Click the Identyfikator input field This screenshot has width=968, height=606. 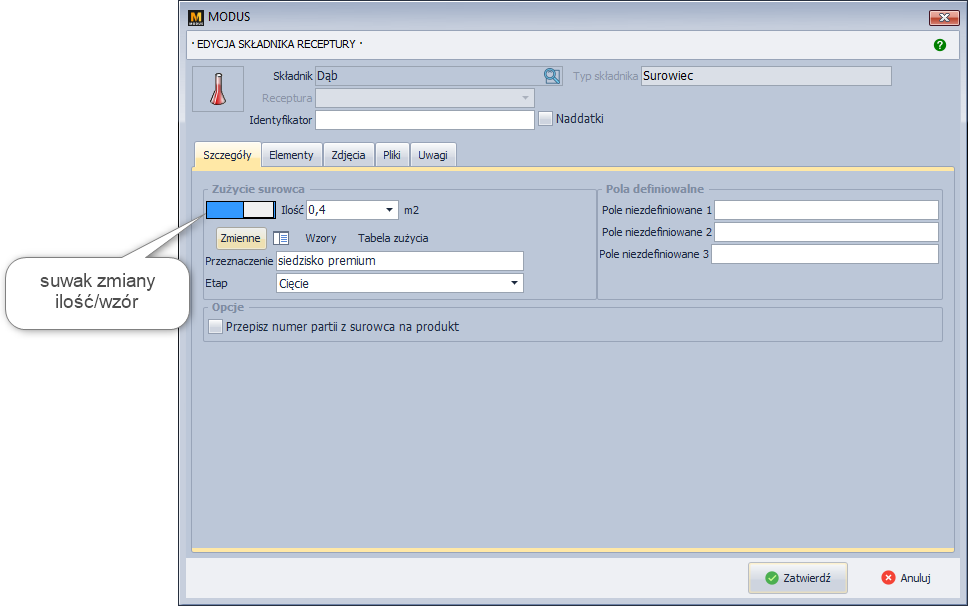[425, 120]
